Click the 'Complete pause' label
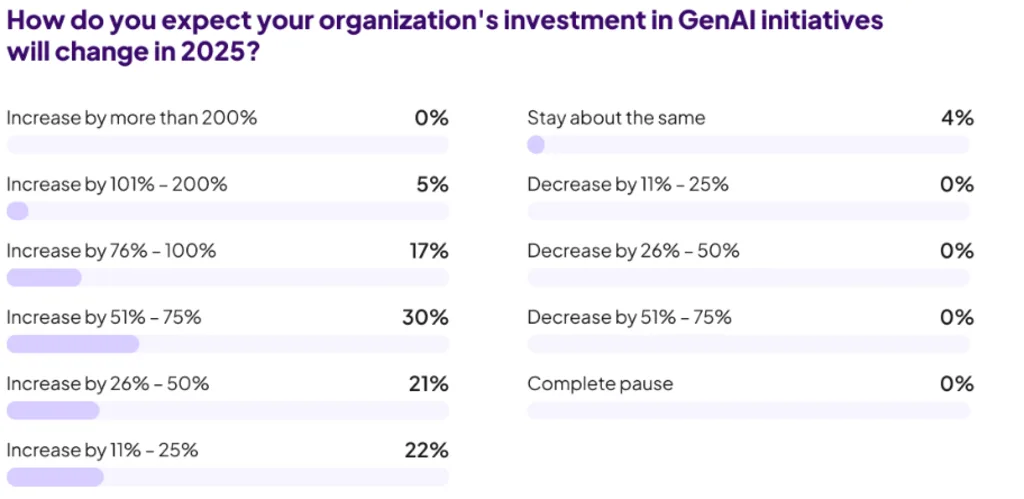Image resolution: width=1024 pixels, height=499 pixels. coord(600,384)
